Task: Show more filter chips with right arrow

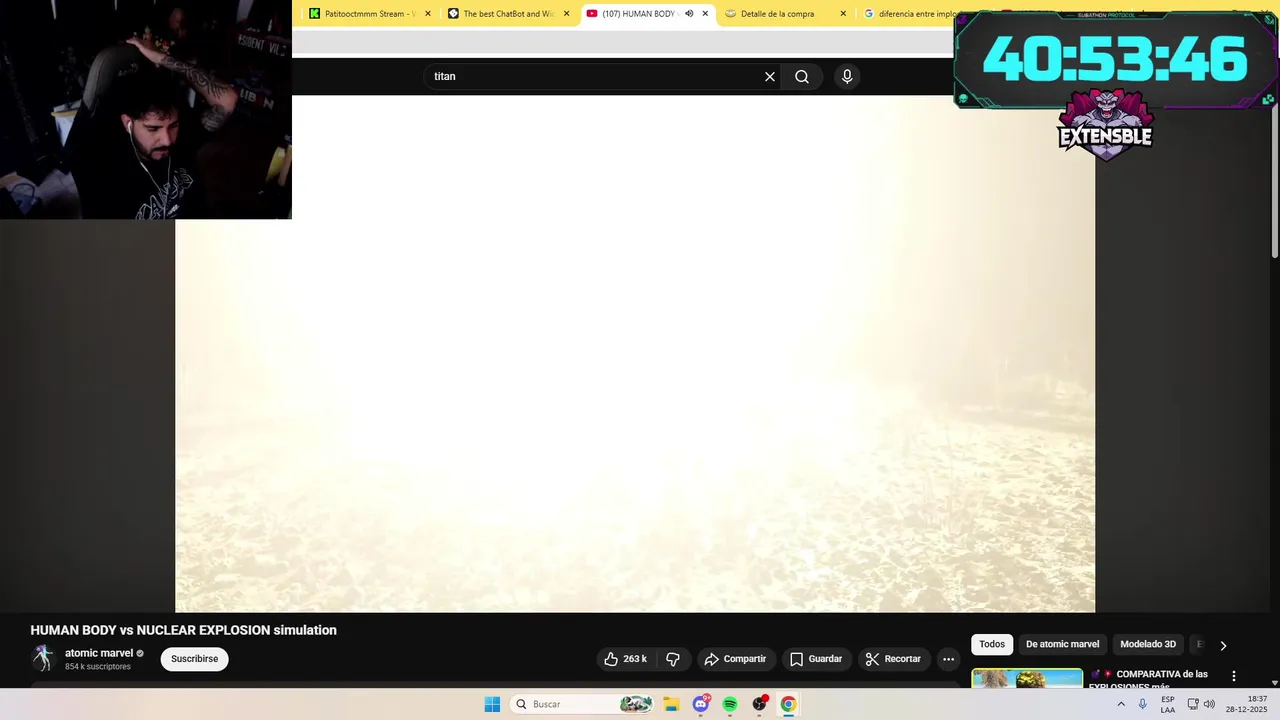Action: pyautogui.click(x=1222, y=645)
